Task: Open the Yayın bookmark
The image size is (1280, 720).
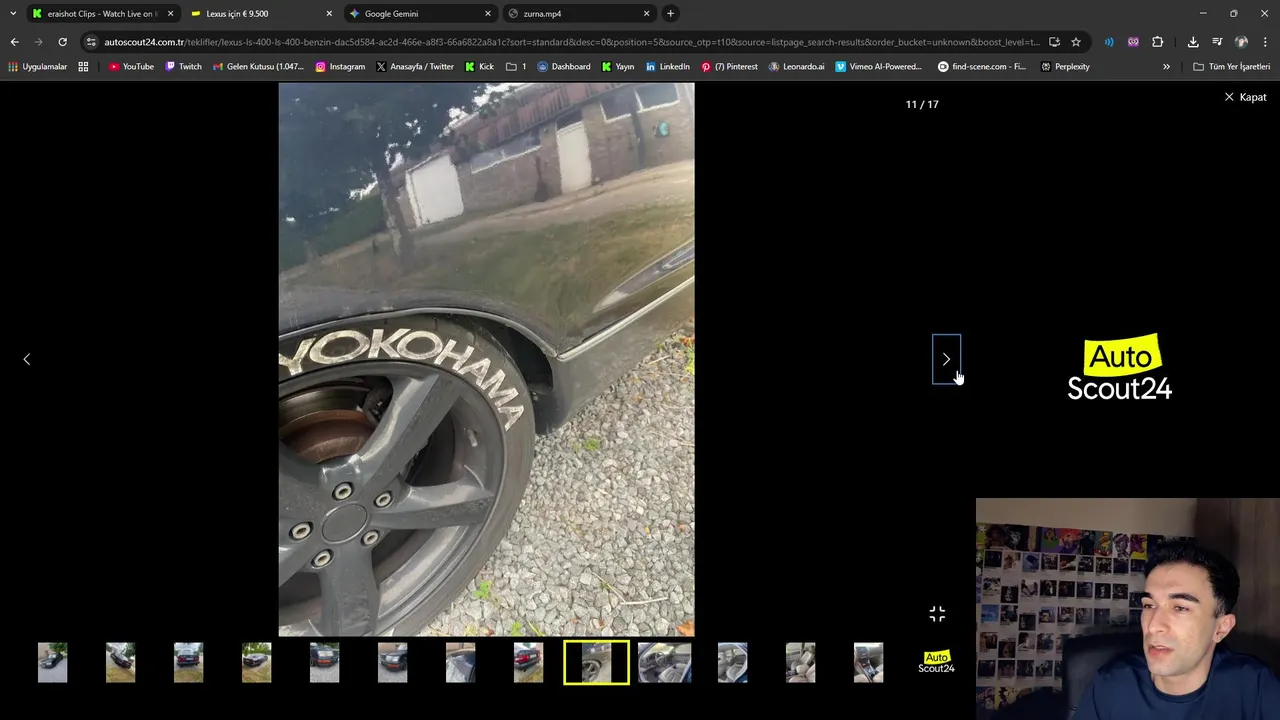Action: [x=617, y=67]
